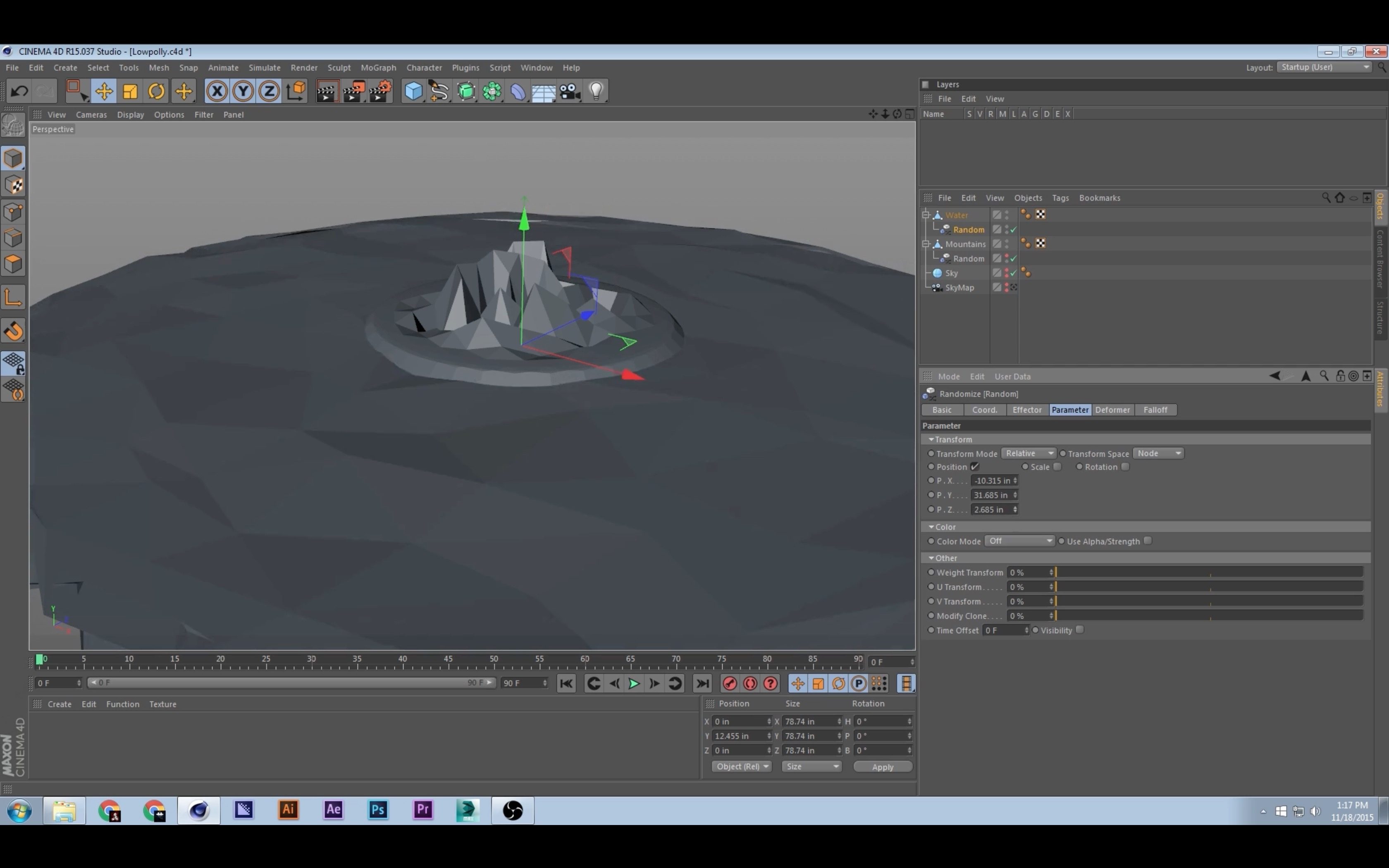
Task: Adjust the Weight Transform slider
Action: [1208, 572]
